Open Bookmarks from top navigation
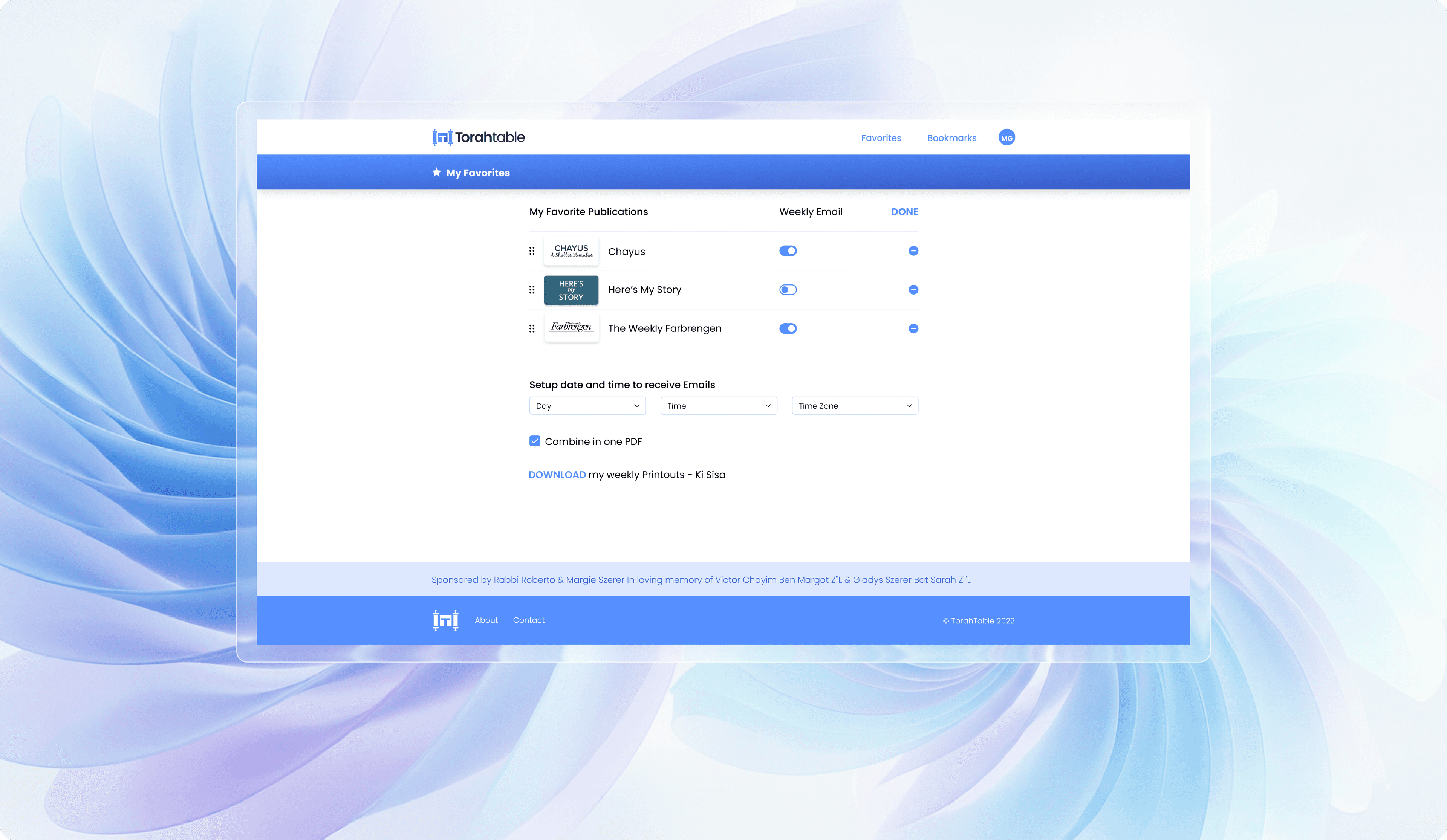The image size is (1447, 840). (x=951, y=138)
